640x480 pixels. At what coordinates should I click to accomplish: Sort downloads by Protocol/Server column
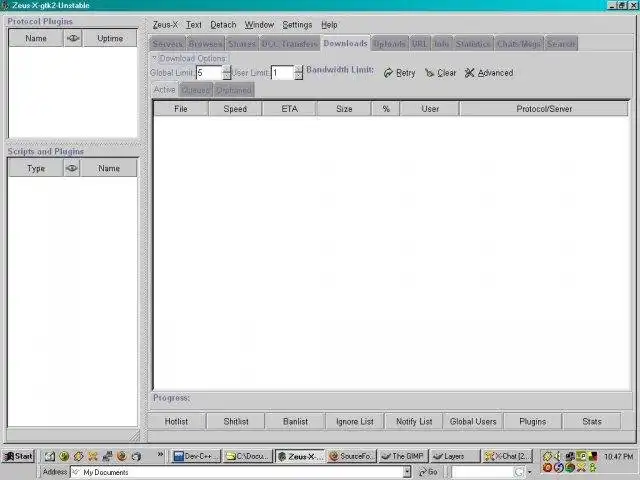coord(544,109)
